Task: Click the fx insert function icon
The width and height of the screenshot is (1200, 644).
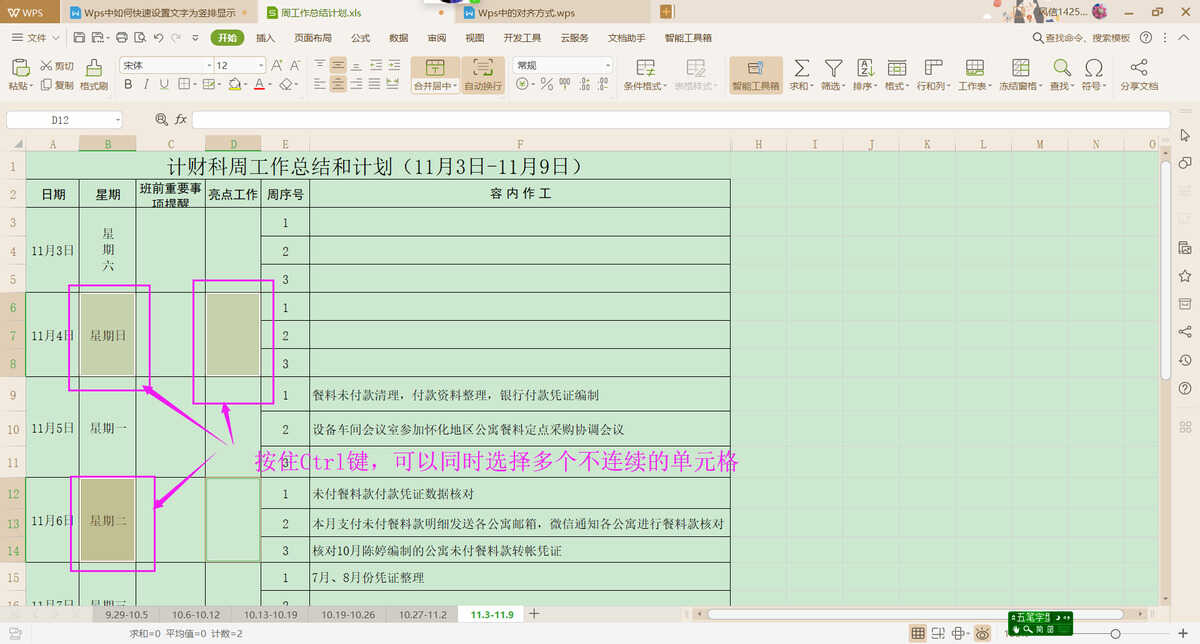Action: click(x=181, y=119)
